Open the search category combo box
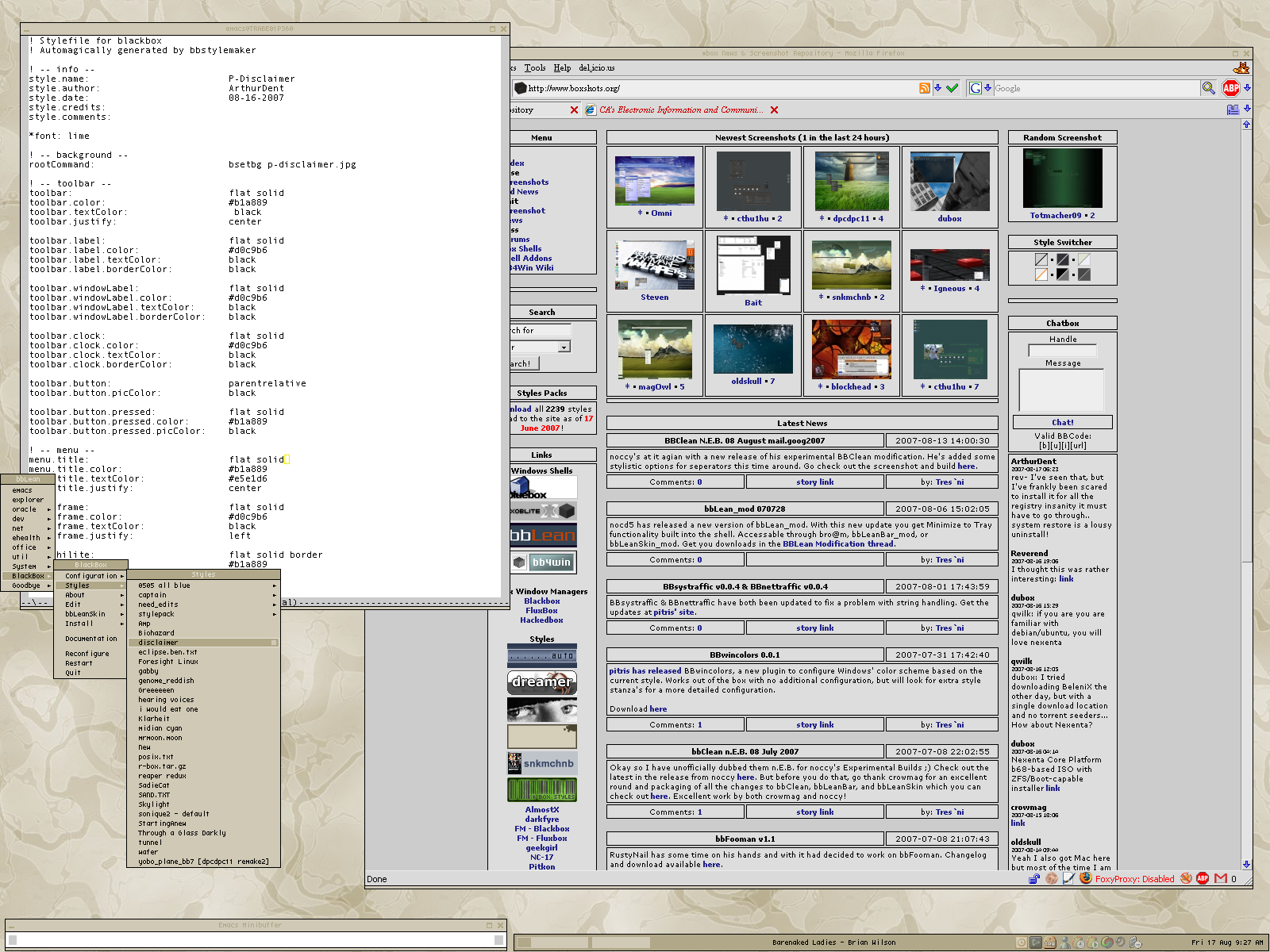1270x952 pixels. (x=541, y=347)
